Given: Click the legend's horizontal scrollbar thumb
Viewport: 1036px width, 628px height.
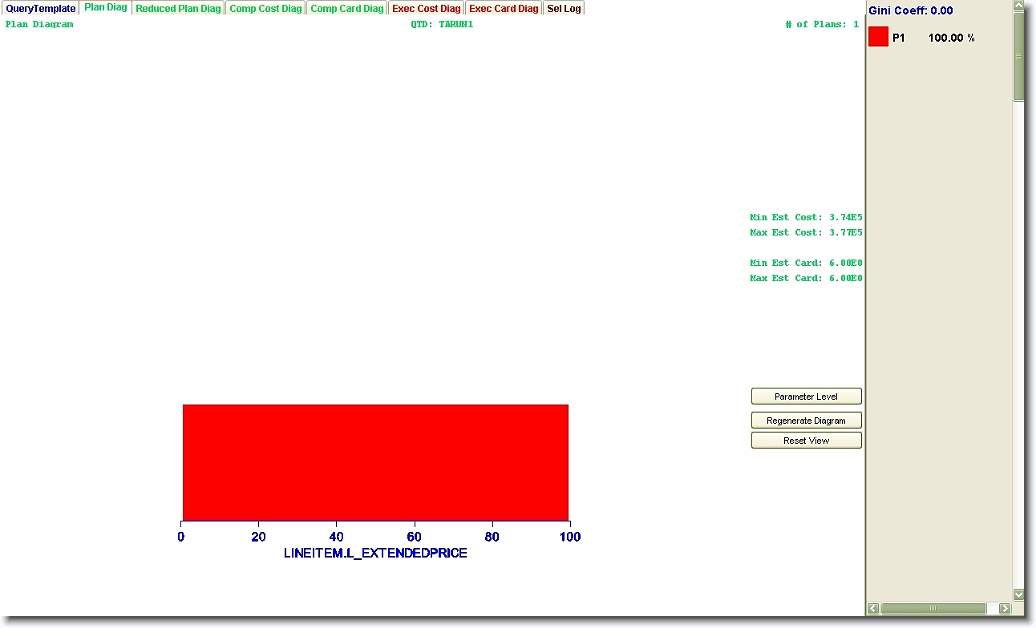Looking at the screenshot, I should tap(933, 609).
